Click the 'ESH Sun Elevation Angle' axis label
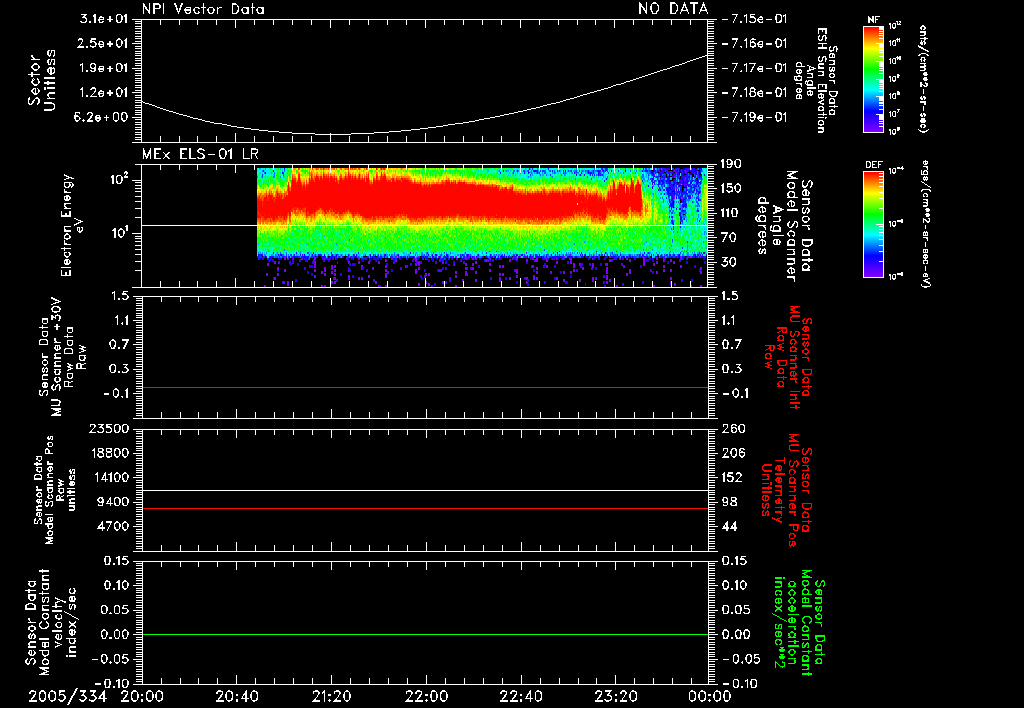Image resolution: width=1024 pixels, height=708 pixels. coord(816,80)
